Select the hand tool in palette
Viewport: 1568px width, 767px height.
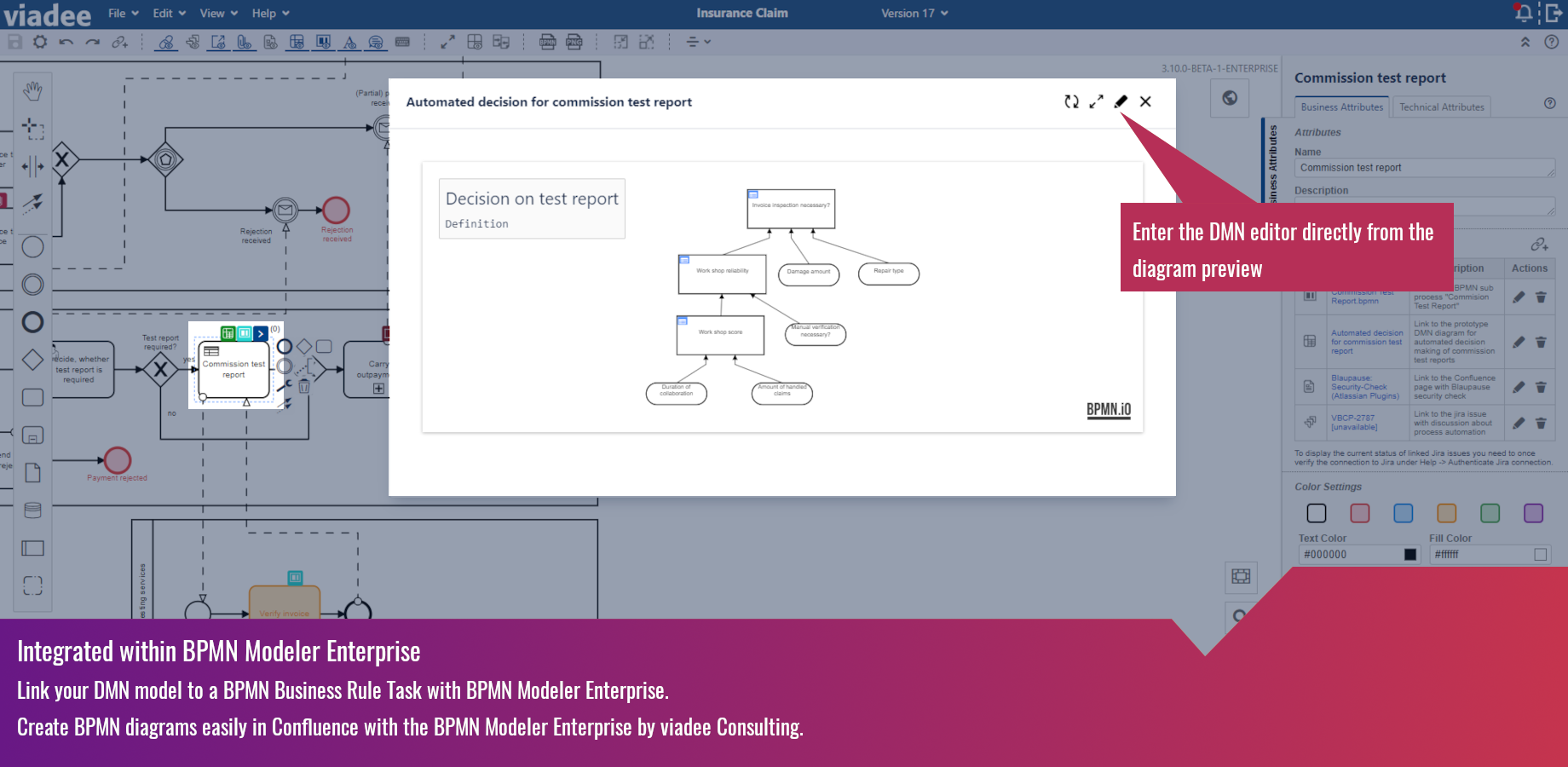click(32, 90)
